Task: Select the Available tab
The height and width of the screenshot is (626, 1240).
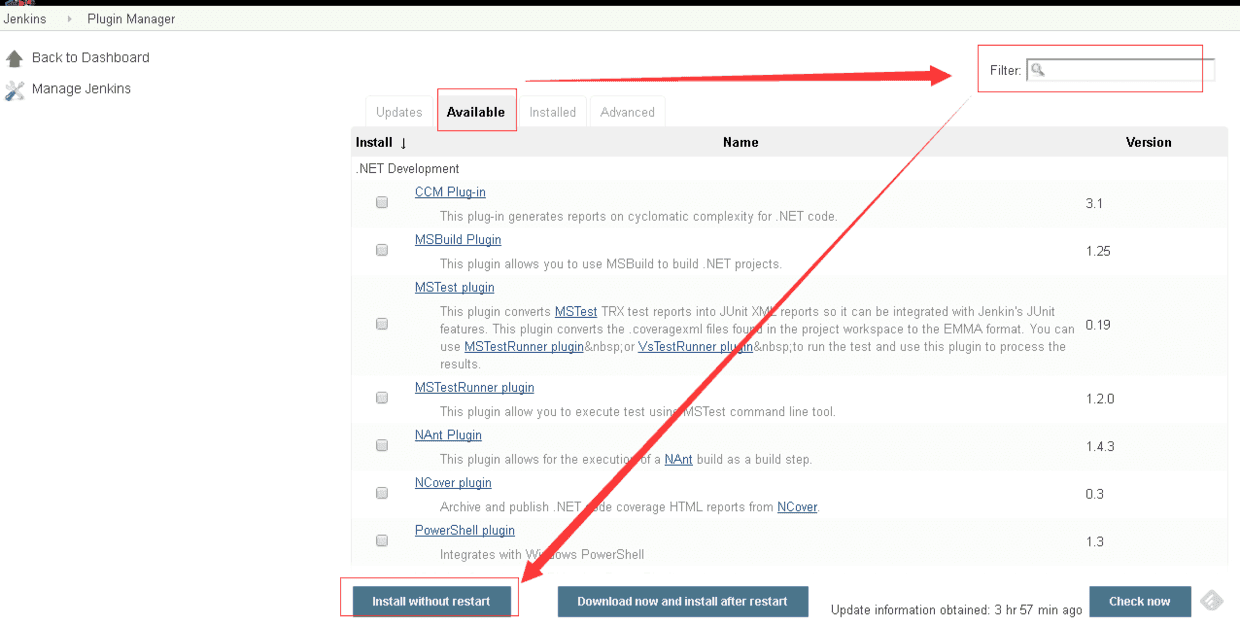Action: pyautogui.click(x=476, y=112)
